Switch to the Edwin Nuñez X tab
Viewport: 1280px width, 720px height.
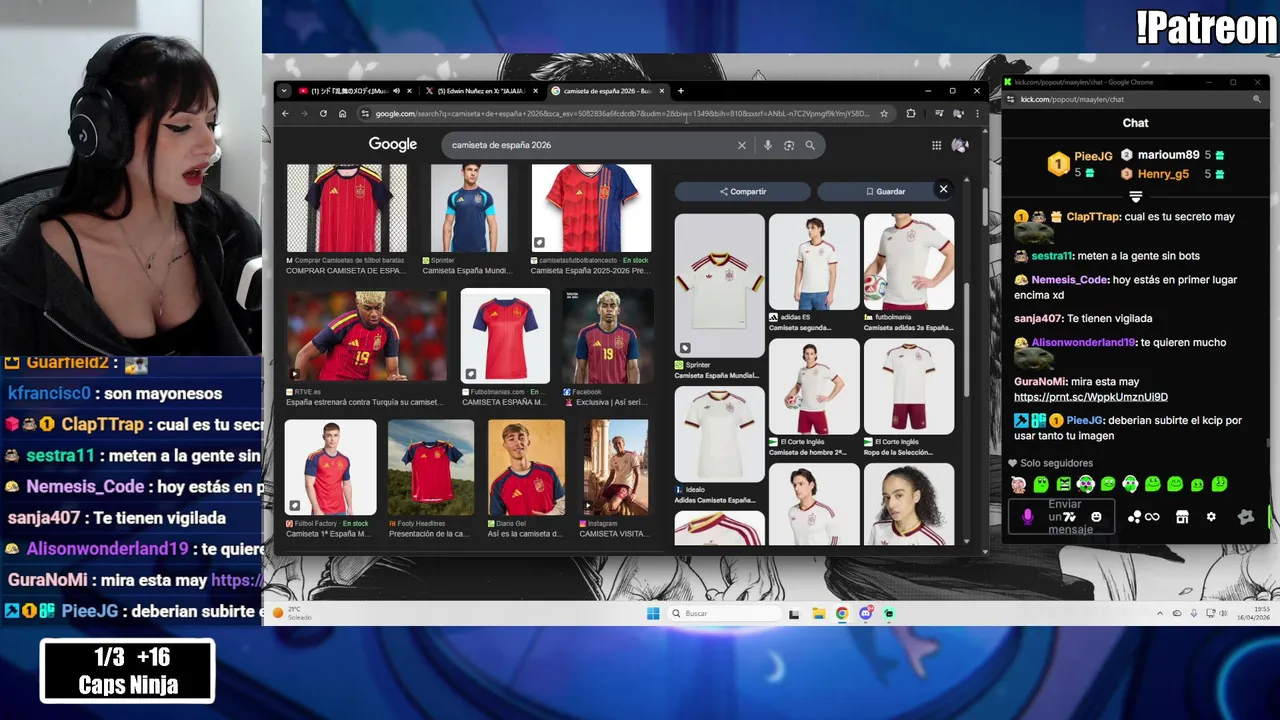pos(482,91)
